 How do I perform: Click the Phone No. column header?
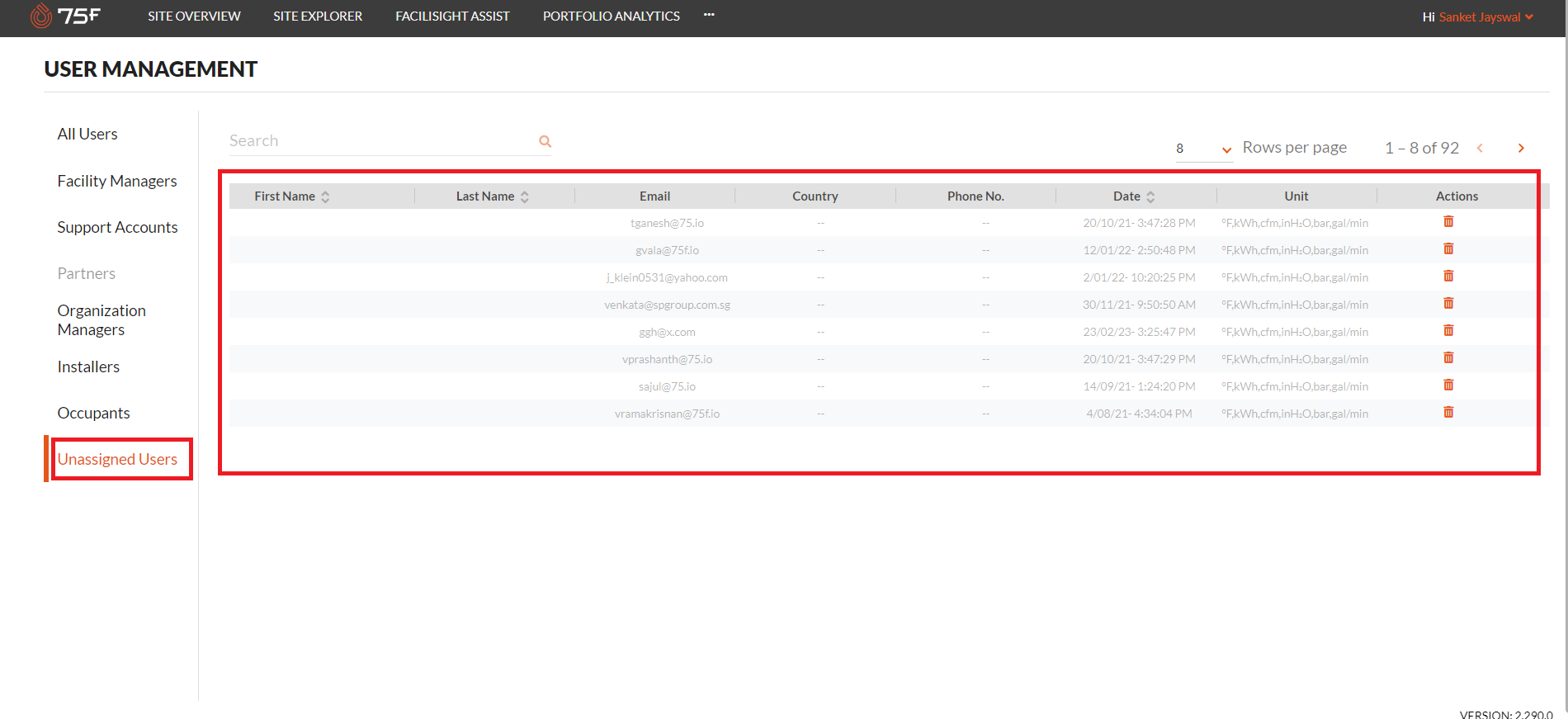975,196
